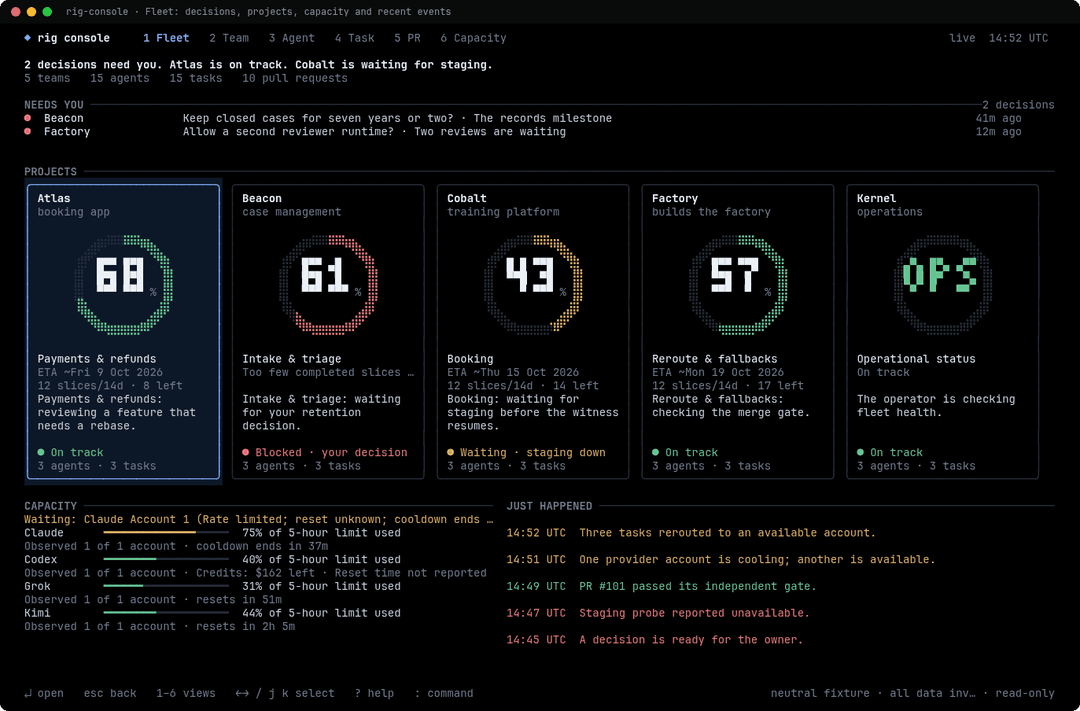Viewport: 1080px width, 711px height.
Task: Switch to the 6 Capacity view
Action: pyautogui.click(x=473, y=38)
